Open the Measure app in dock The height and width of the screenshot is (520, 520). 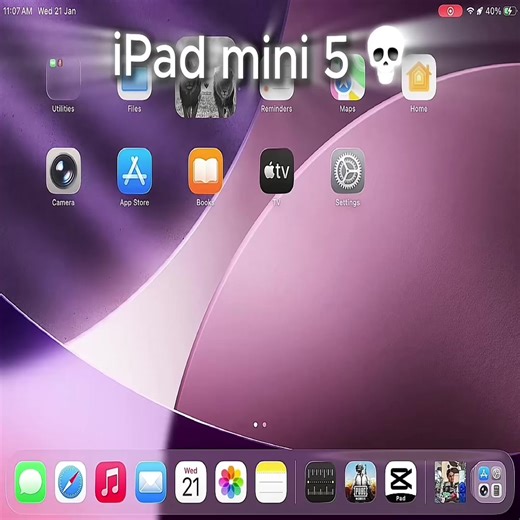click(320, 482)
